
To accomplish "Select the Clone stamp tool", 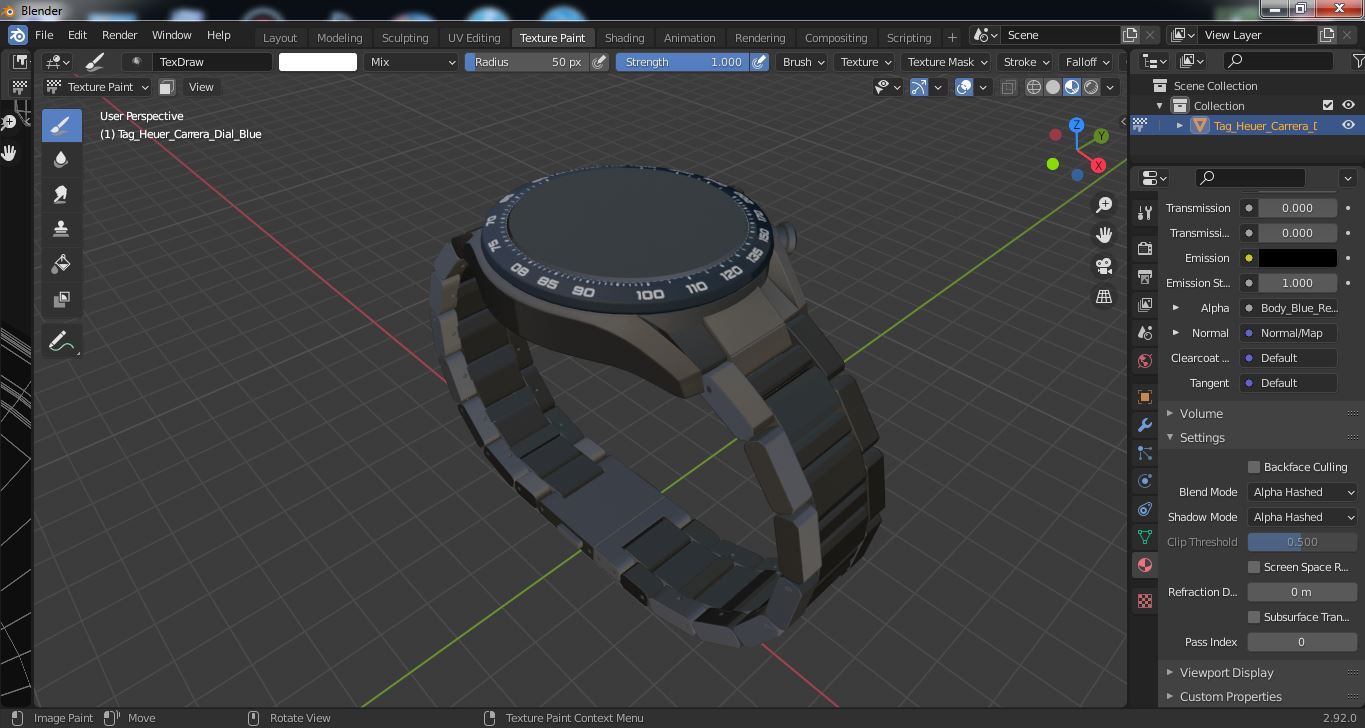I will click(61, 230).
